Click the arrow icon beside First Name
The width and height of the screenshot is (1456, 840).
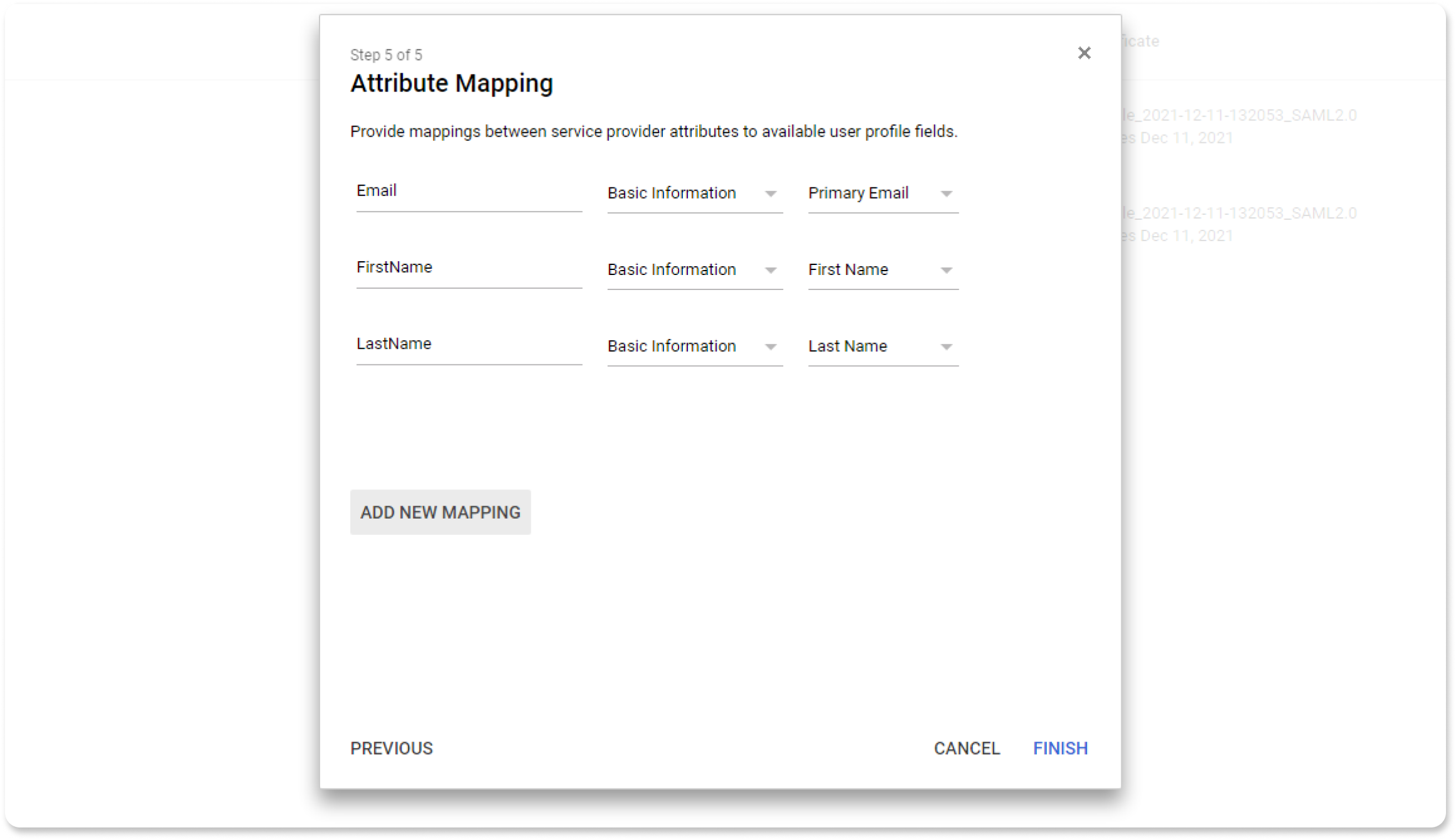click(946, 270)
